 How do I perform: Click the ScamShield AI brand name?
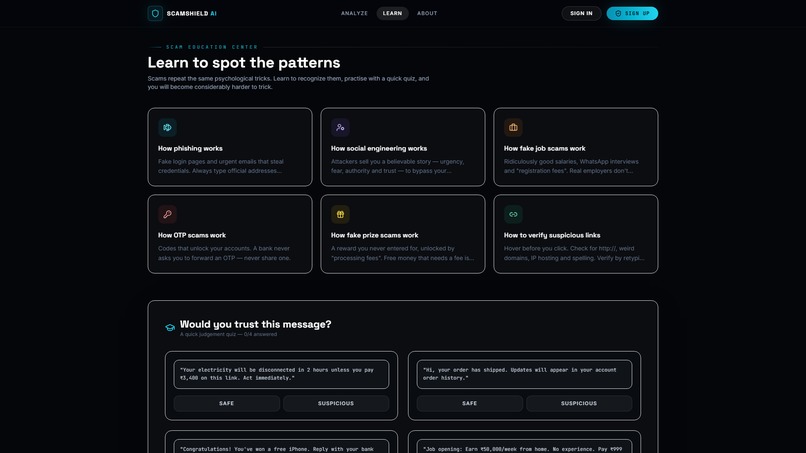coord(191,13)
